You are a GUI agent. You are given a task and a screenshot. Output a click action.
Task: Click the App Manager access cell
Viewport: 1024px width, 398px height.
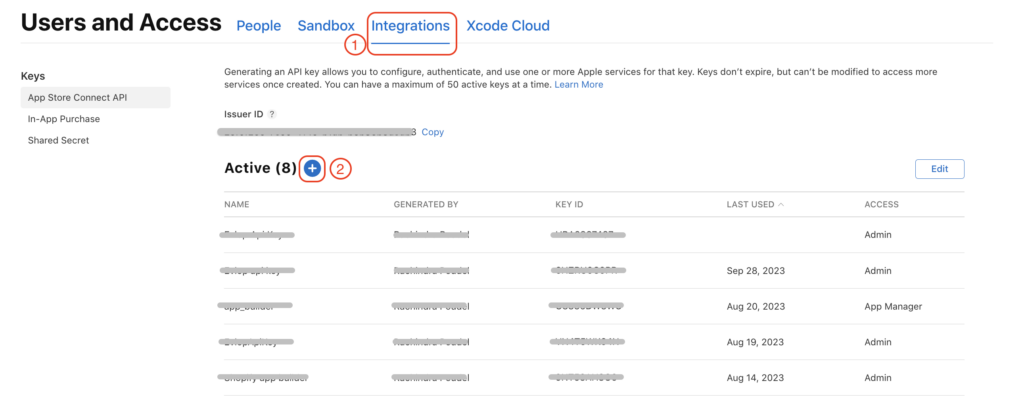tap(893, 307)
